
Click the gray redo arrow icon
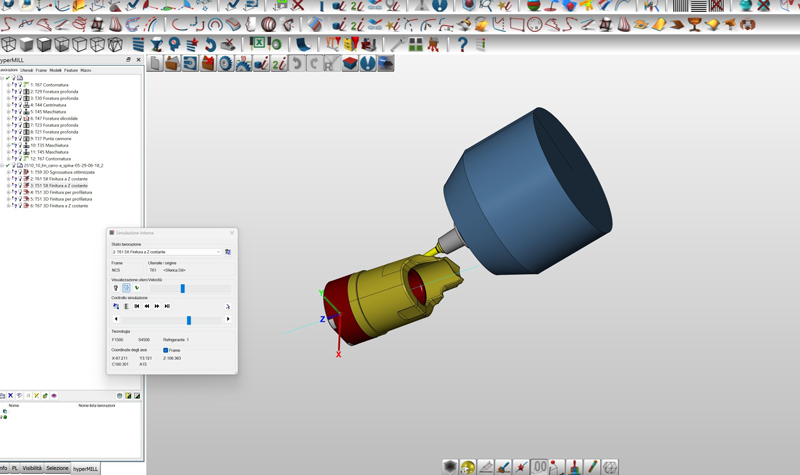[314, 63]
